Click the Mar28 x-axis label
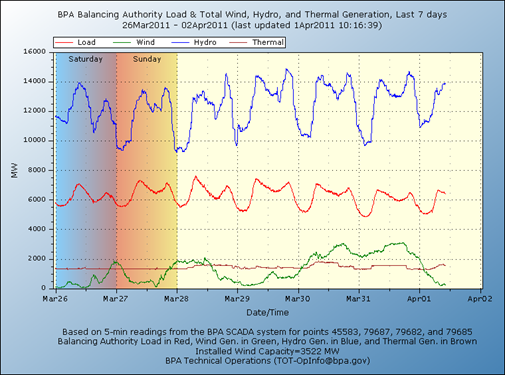The height and width of the screenshot is (375, 505). point(176,299)
